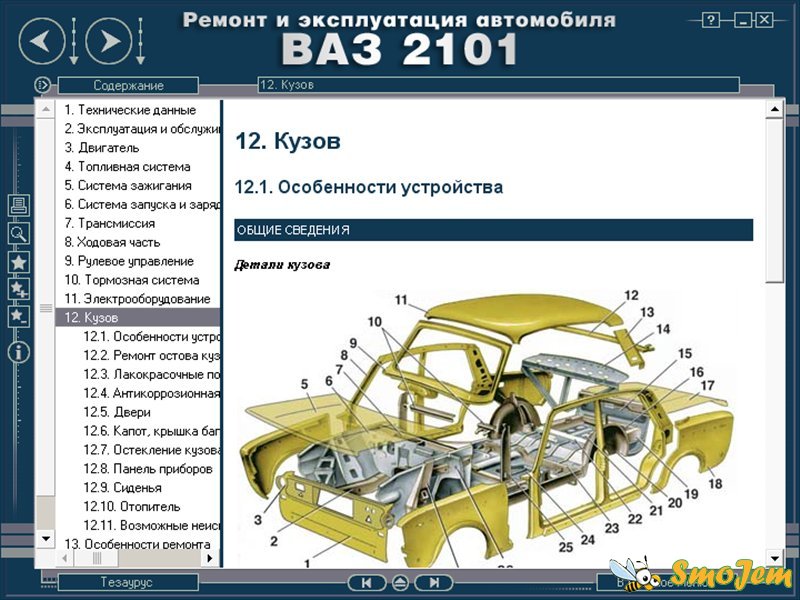800x600 pixels.
Task: Click the article vertical scrollbar thumb
Action: (774, 200)
